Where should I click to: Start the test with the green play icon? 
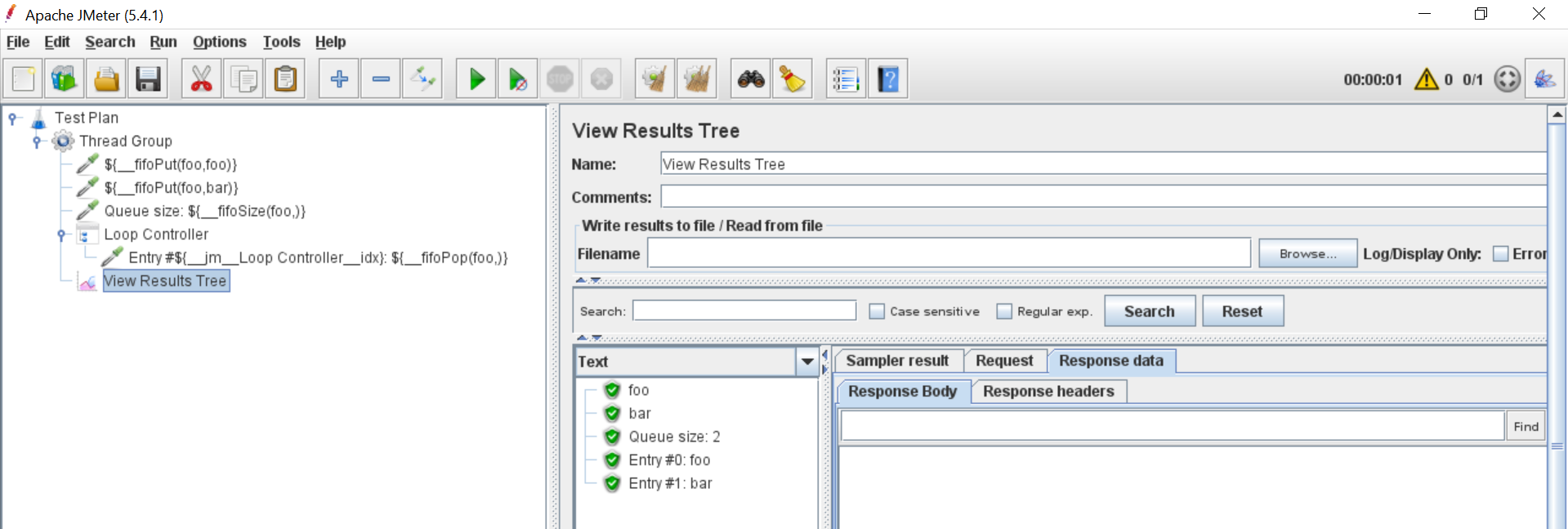476,79
